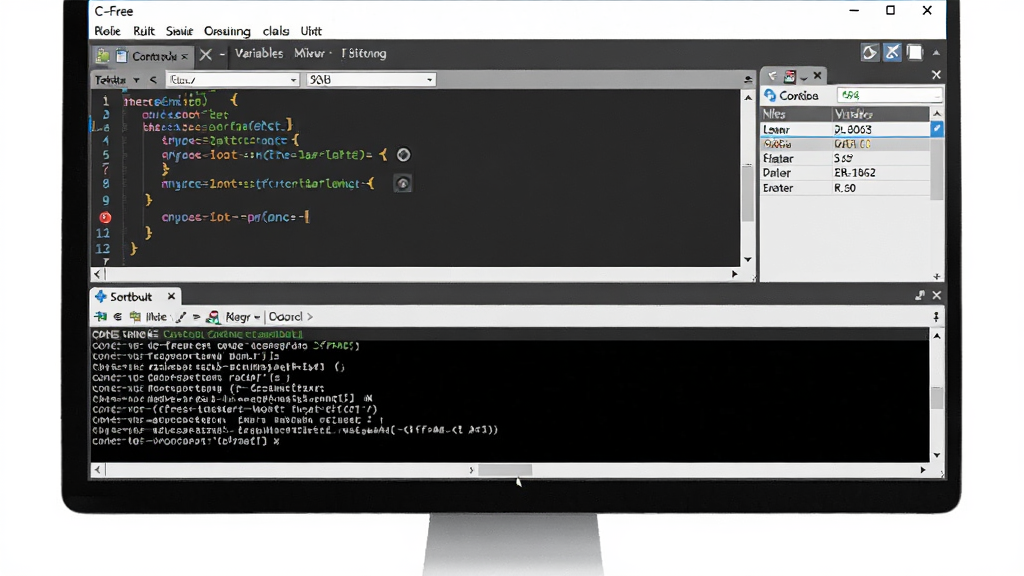The height and width of the screenshot is (576, 1024).
Task: Click the red icon in the right panel tab strip
Action: pyautogui.click(x=790, y=76)
